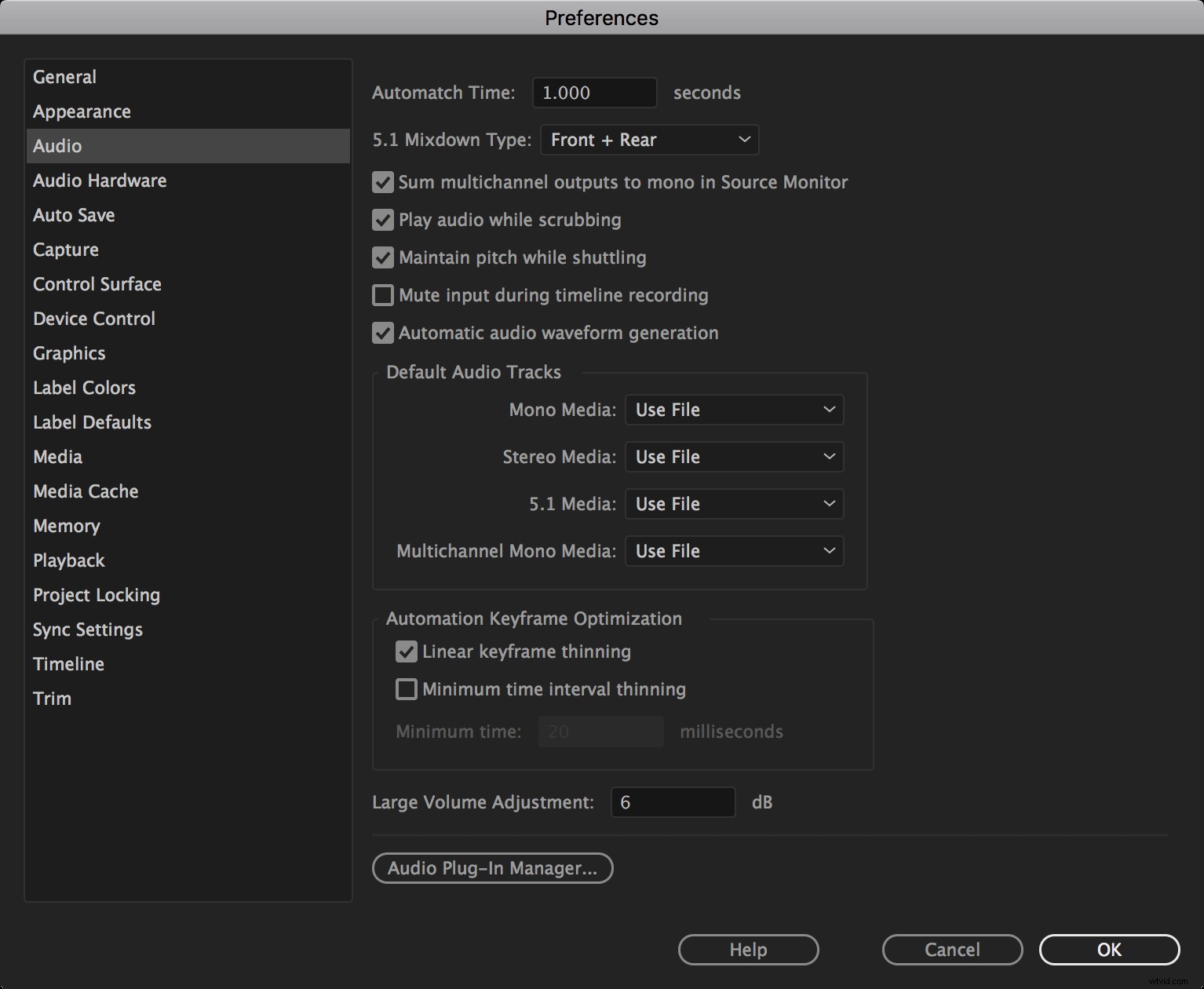
Task: Toggle Sum multichannel outputs to mono option
Action: 382,182
